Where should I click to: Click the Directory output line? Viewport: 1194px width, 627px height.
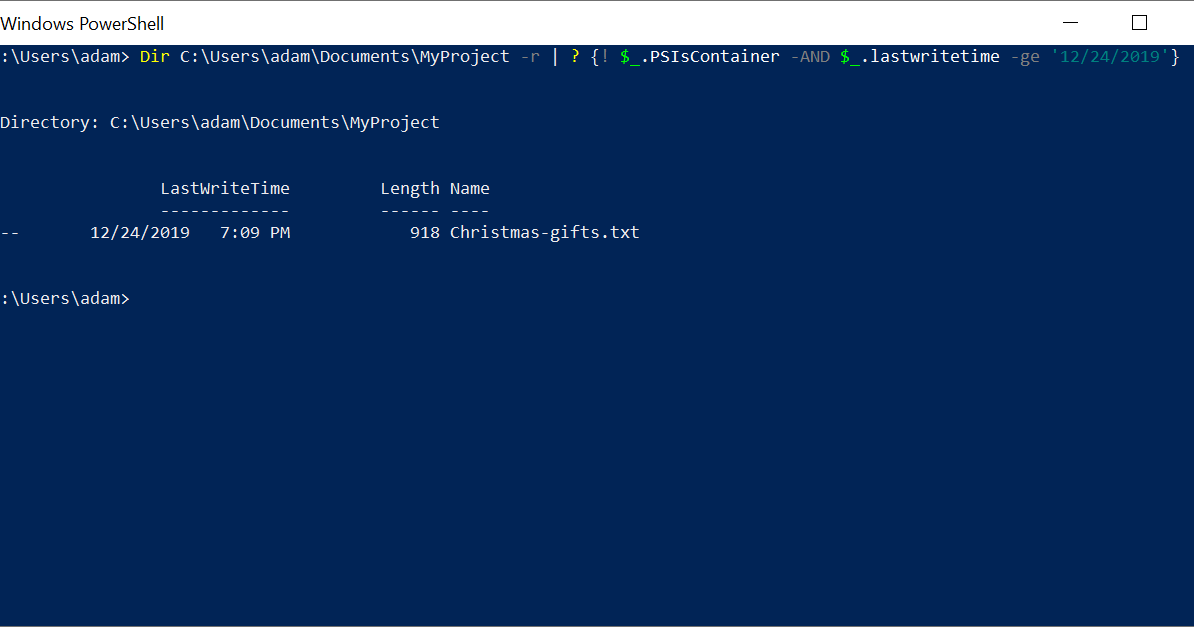tap(219, 123)
